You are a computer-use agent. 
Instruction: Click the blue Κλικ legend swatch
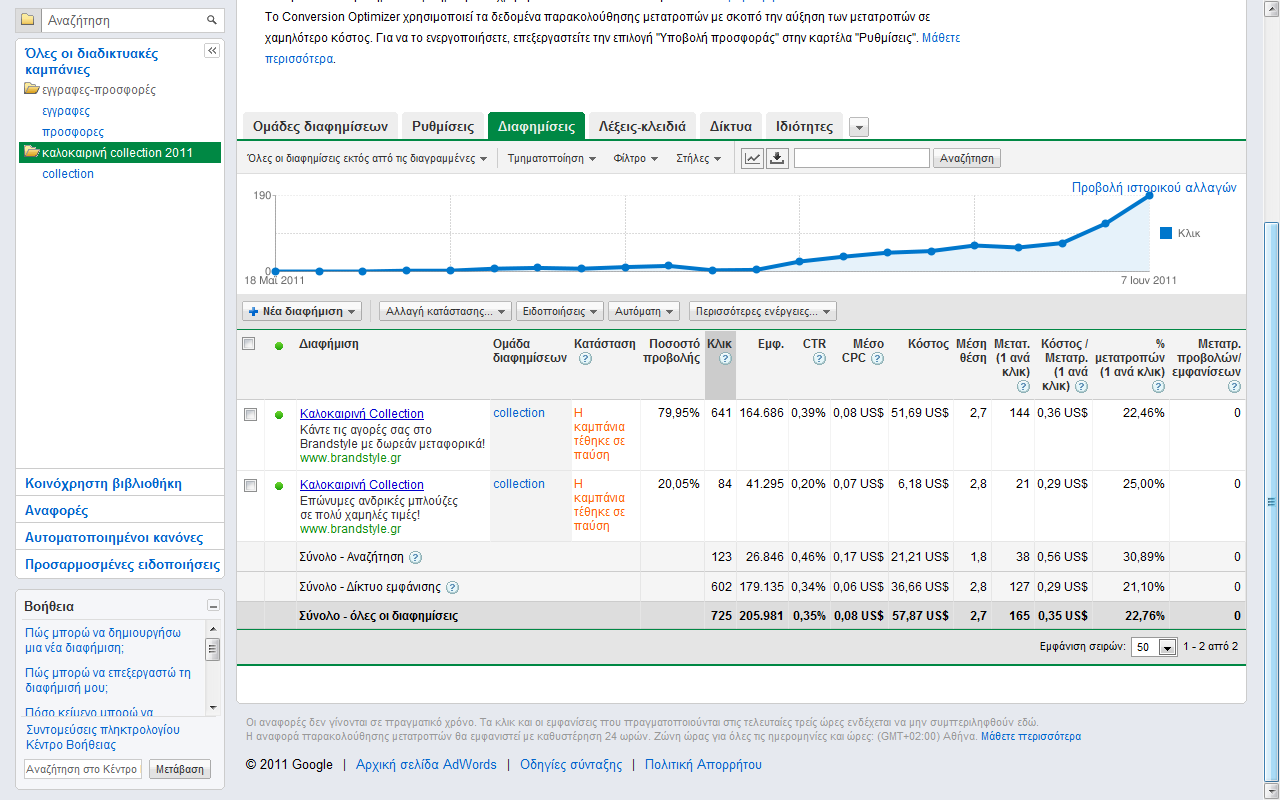coord(1166,233)
